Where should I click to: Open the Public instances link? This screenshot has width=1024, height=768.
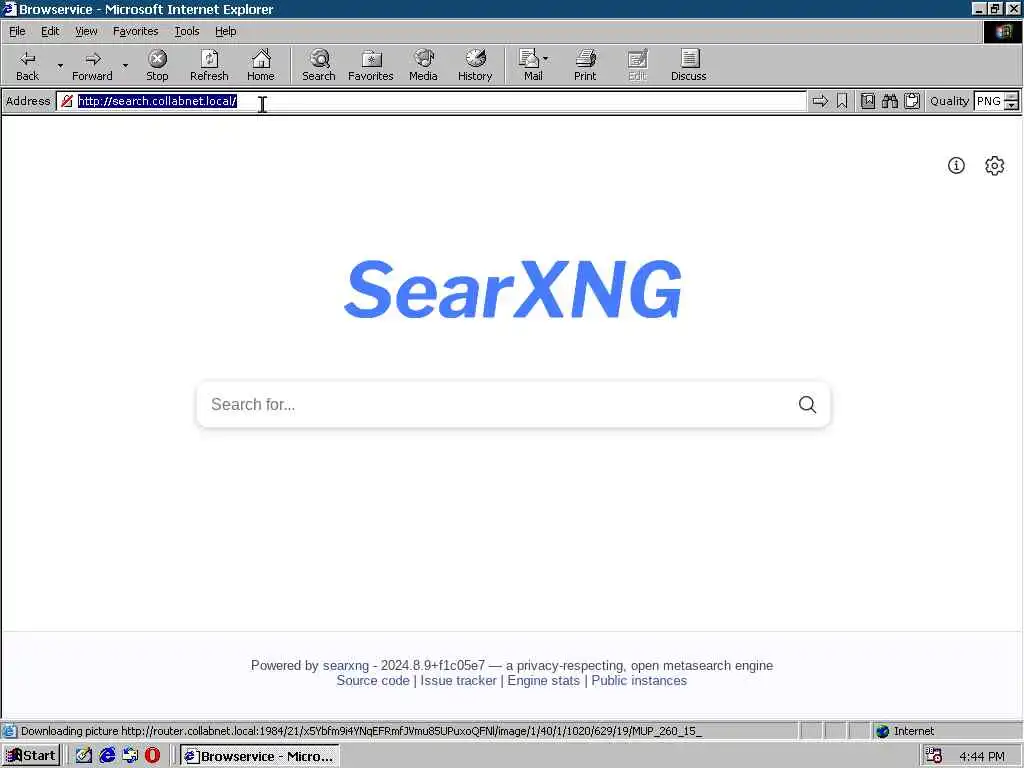point(639,680)
